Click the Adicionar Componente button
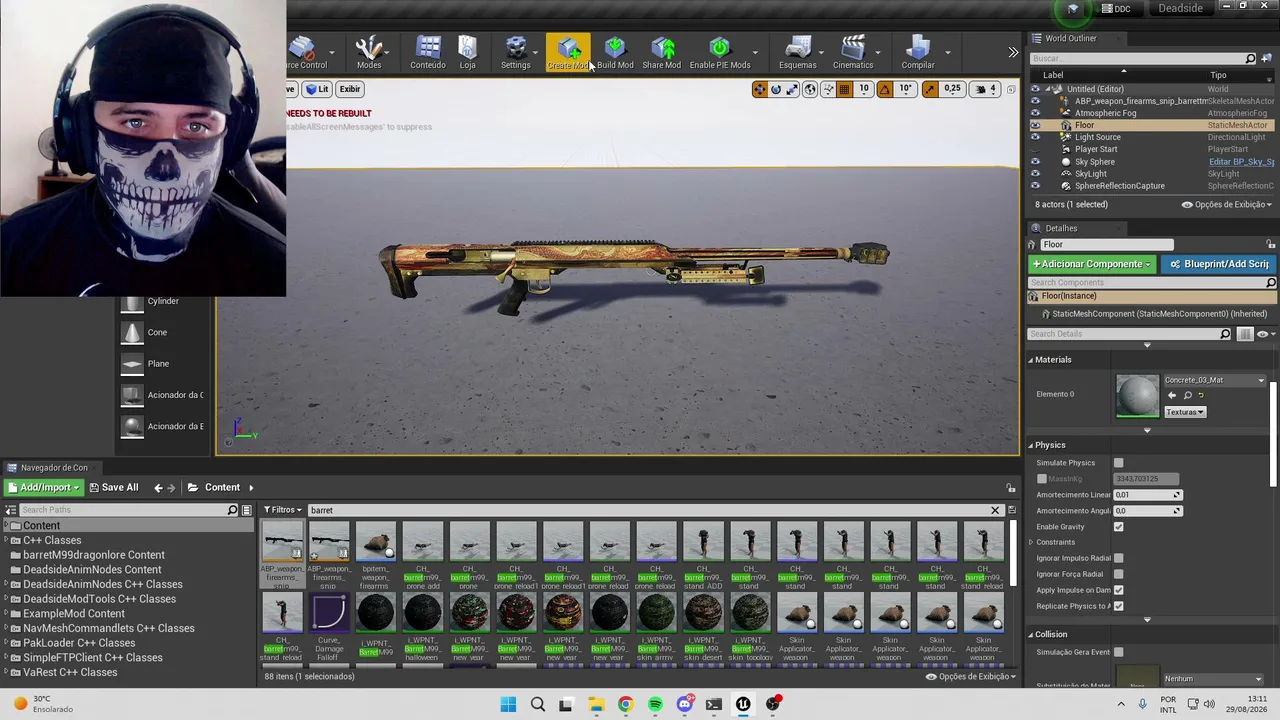1280x720 pixels. click(1093, 264)
